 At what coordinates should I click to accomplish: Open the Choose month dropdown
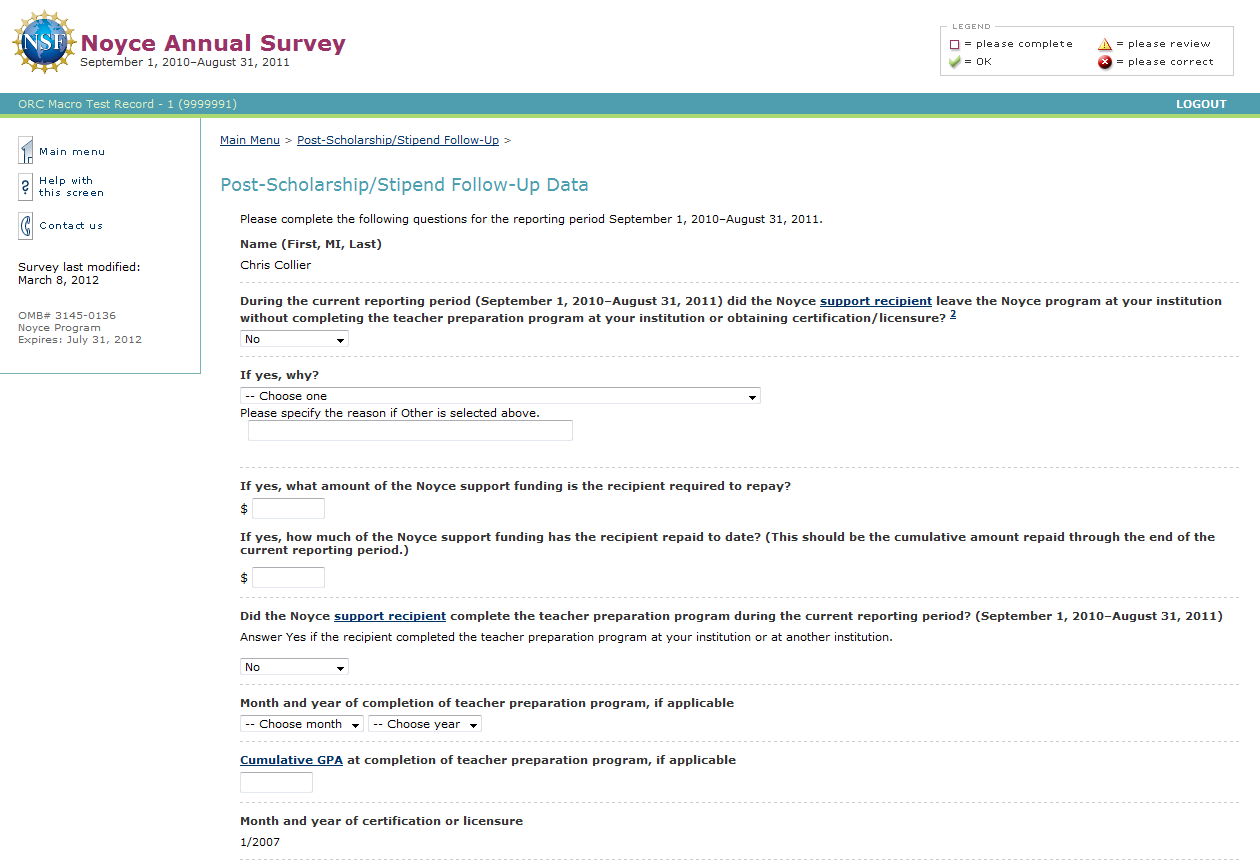(x=302, y=724)
